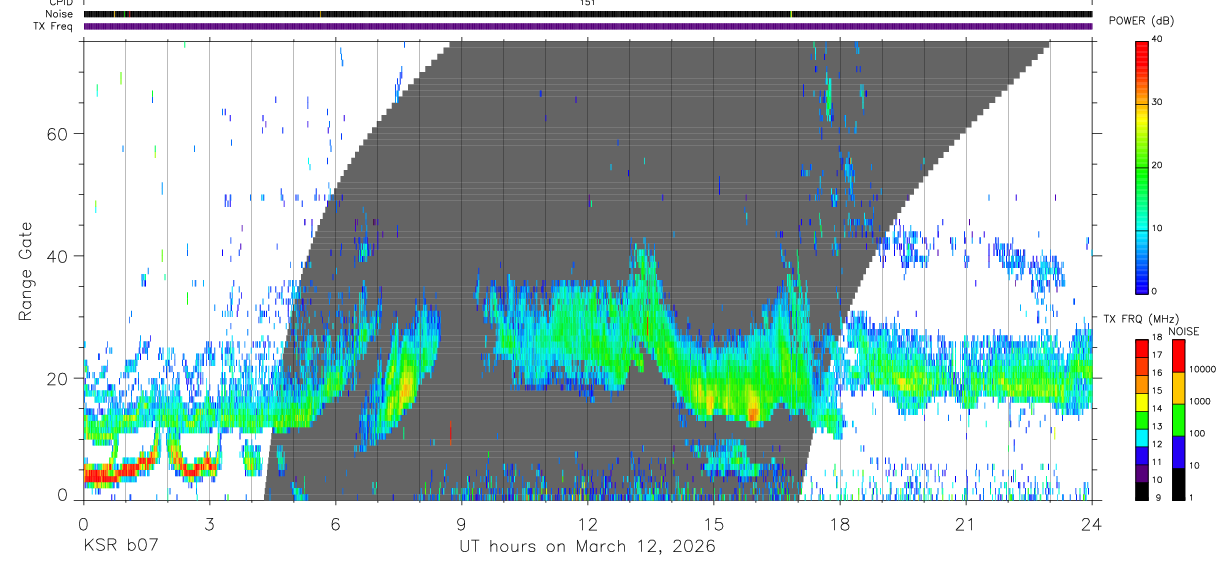Screen dimensions: 1228x567
Task: Click hour 9 on the UT time axis
Action: (461, 522)
